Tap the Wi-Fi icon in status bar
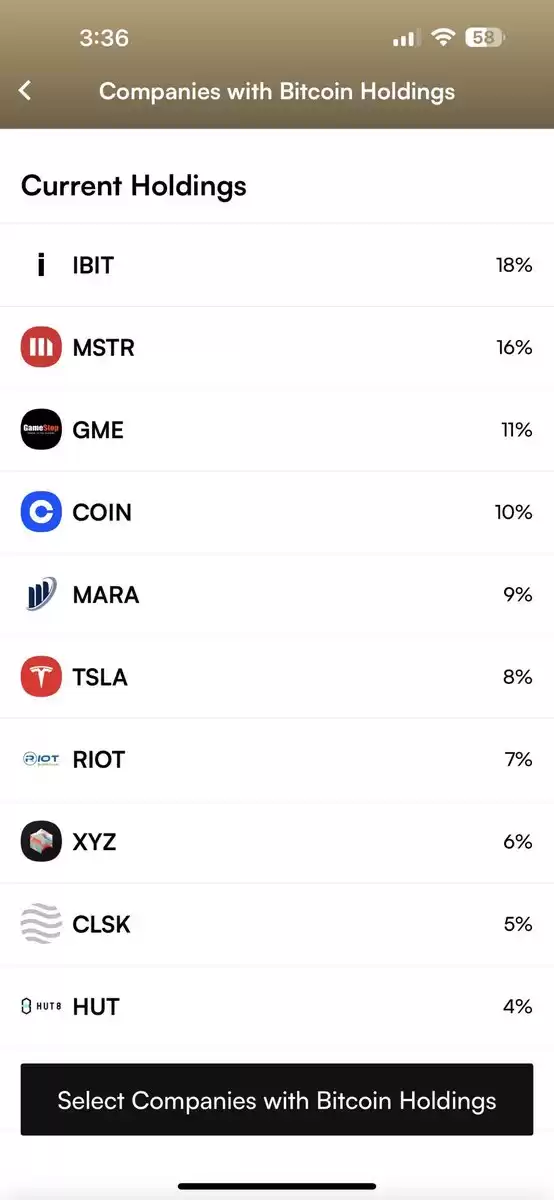The width and height of the screenshot is (554, 1200). coord(442,38)
